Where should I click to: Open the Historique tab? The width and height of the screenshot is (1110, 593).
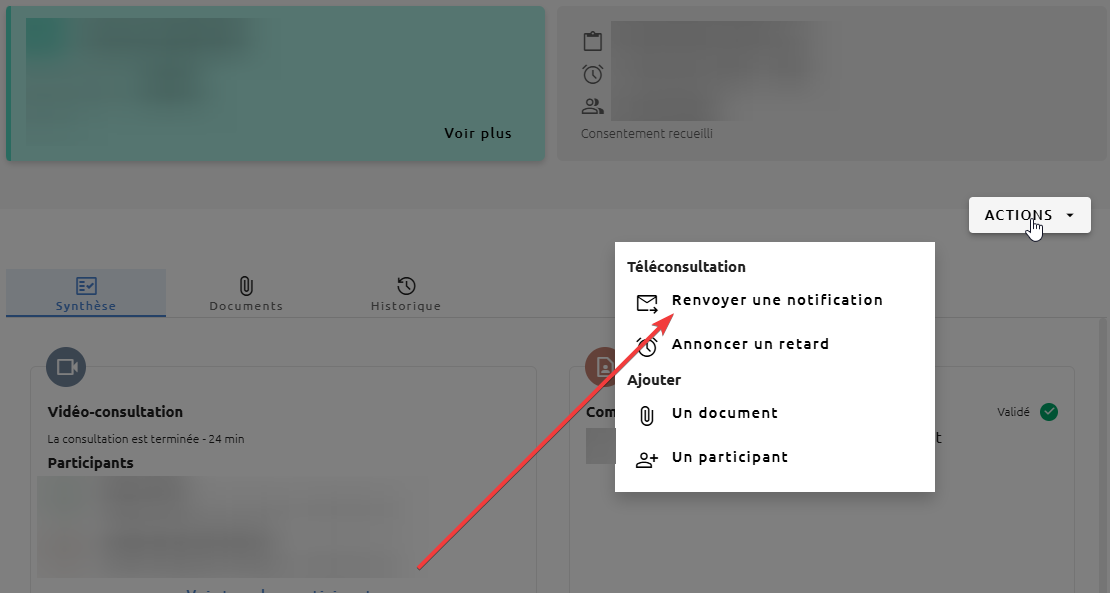tap(406, 293)
